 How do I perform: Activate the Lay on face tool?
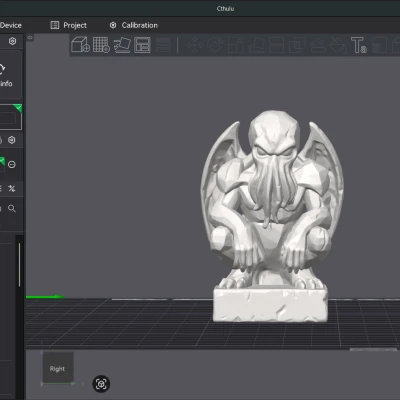(256, 45)
